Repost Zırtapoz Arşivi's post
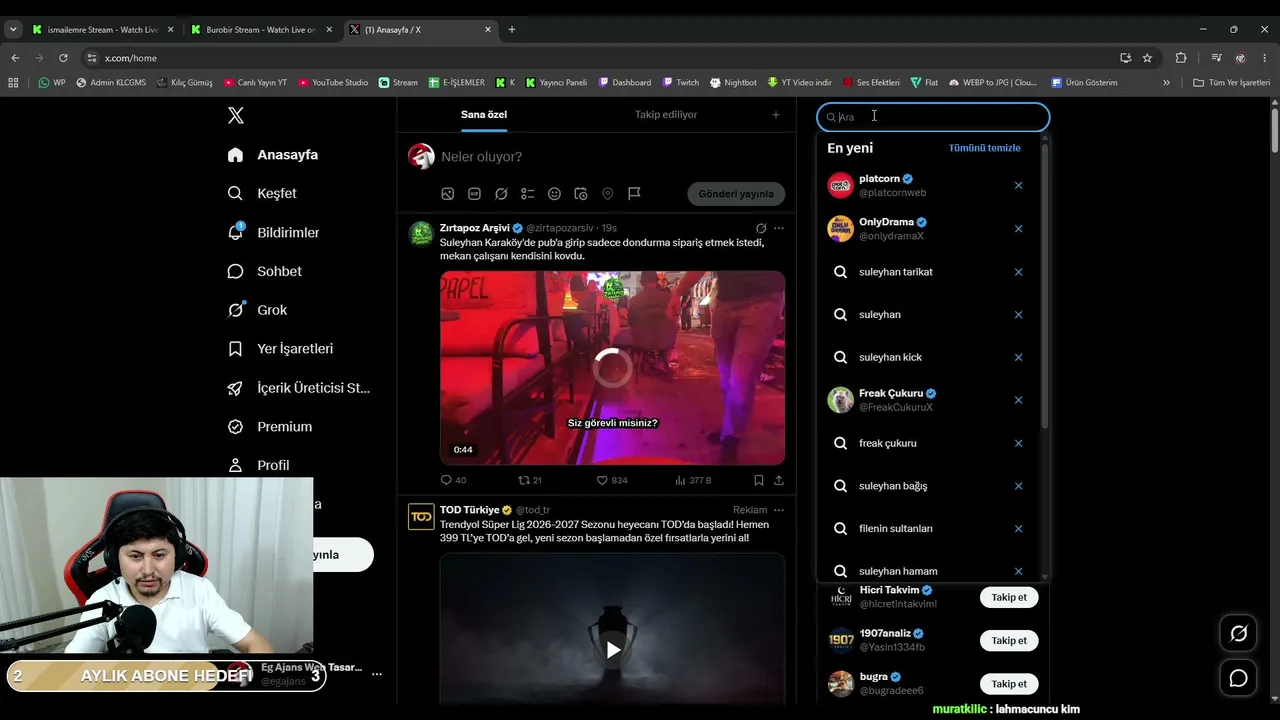The image size is (1280, 720). coord(529,480)
